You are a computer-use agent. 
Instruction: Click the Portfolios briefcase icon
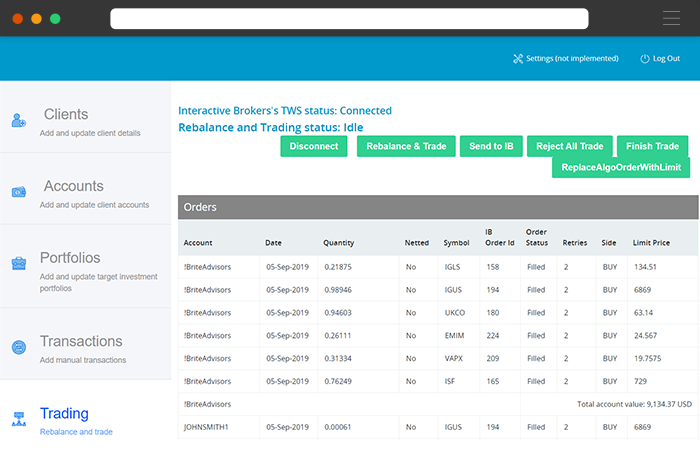tap(19, 263)
